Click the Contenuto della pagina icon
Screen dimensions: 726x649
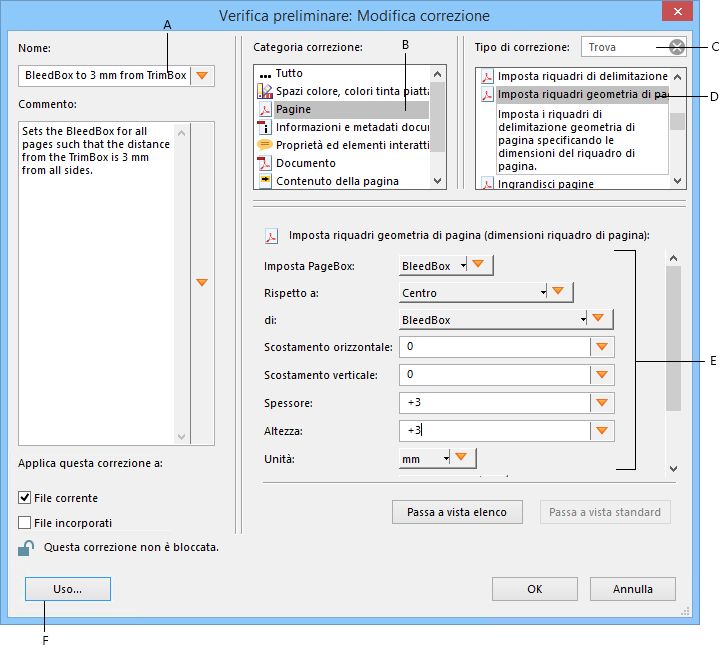pos(265,180)
